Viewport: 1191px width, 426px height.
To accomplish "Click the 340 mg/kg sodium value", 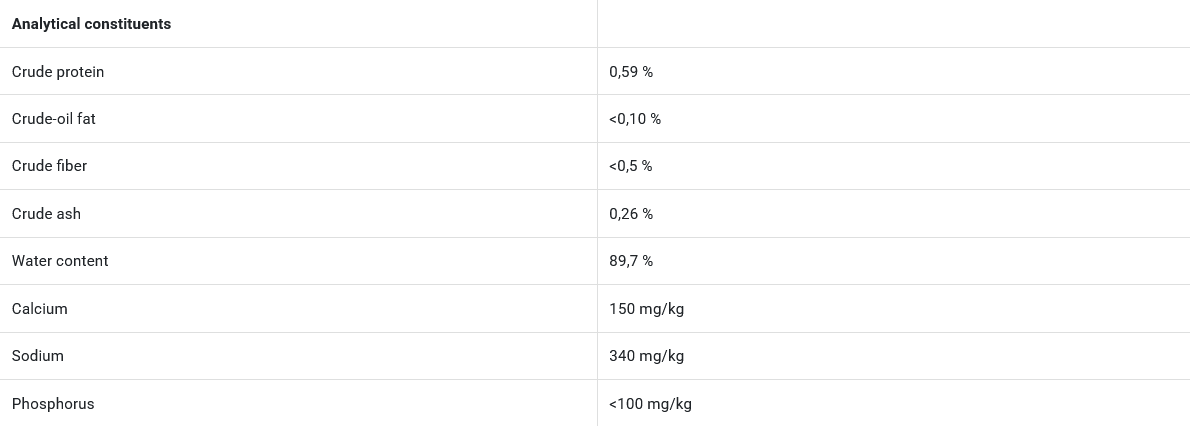I will pyautogui.click(x=646, y=356).
